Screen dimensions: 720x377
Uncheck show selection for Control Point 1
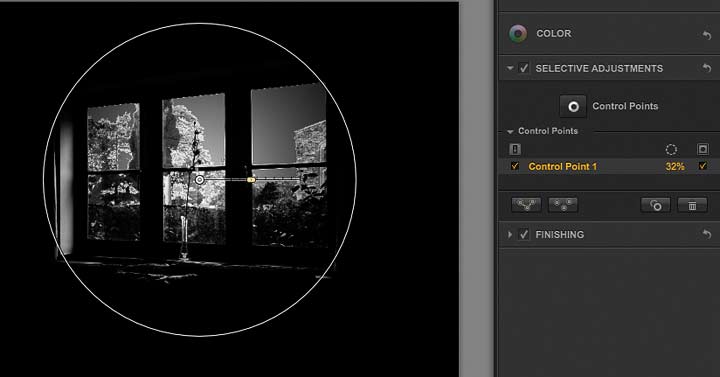[x=703, y=166]
